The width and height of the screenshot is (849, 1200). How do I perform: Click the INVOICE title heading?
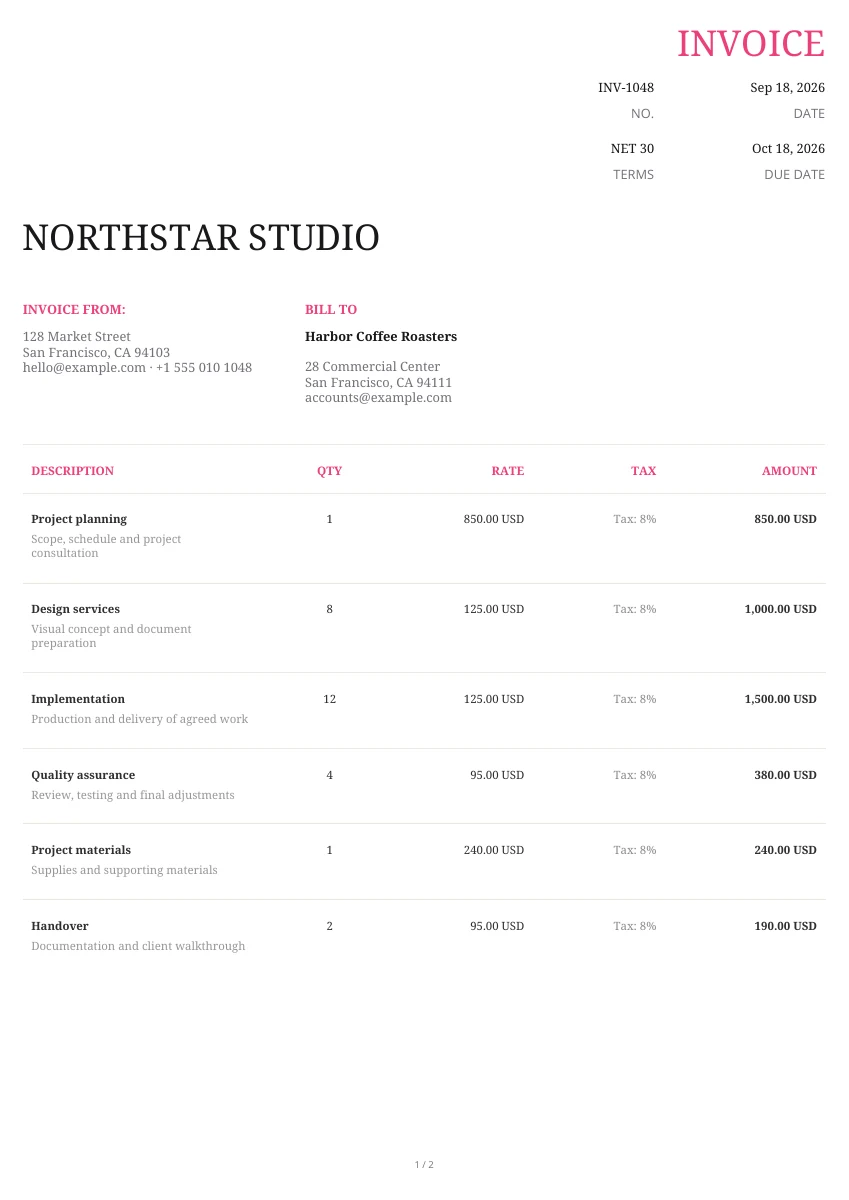click(751, 44)
